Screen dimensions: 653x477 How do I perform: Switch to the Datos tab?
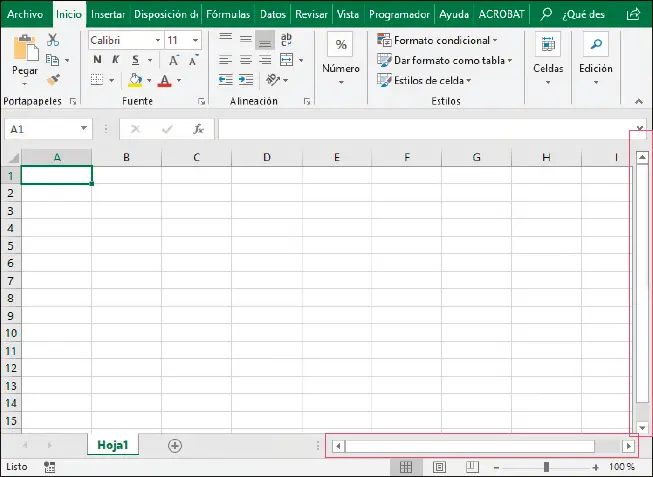click(x=273, y=14)
